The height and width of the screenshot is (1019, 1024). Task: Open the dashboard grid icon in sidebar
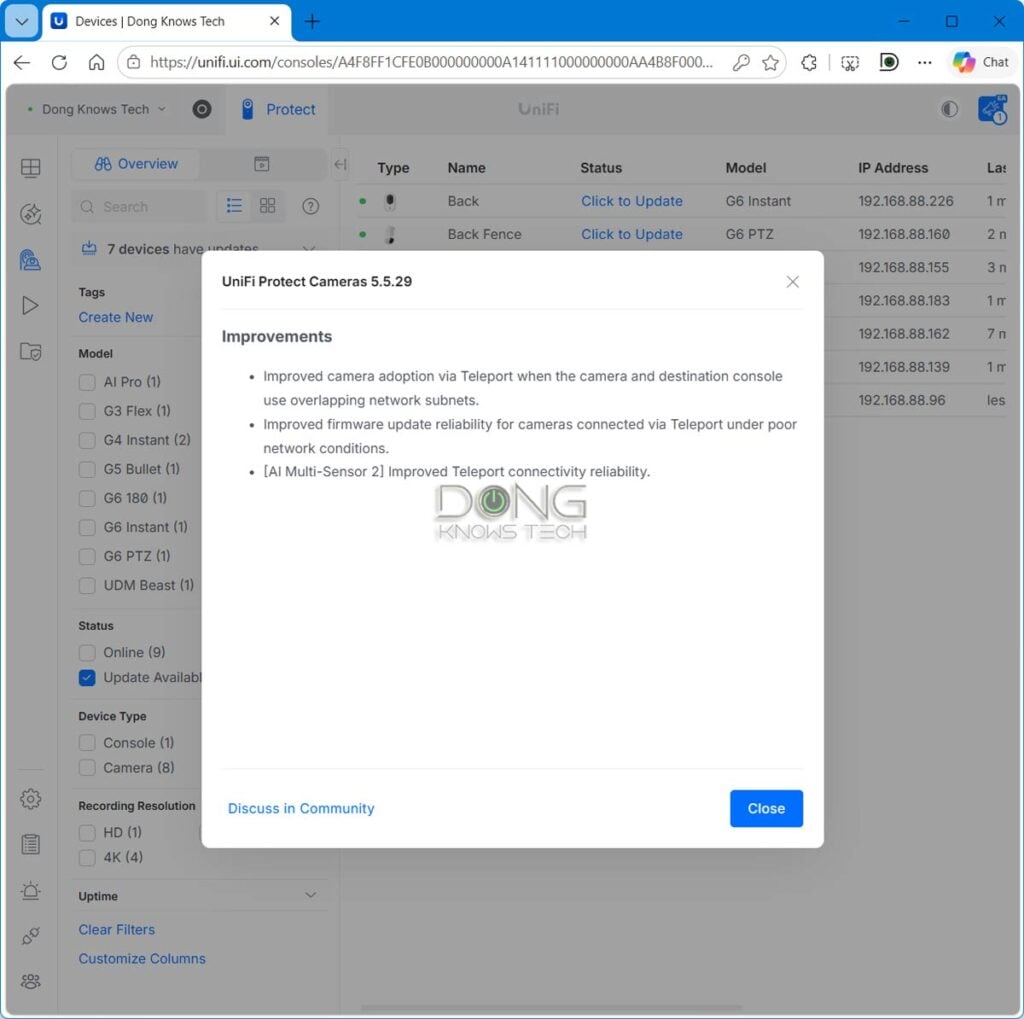tap(31, 167)
